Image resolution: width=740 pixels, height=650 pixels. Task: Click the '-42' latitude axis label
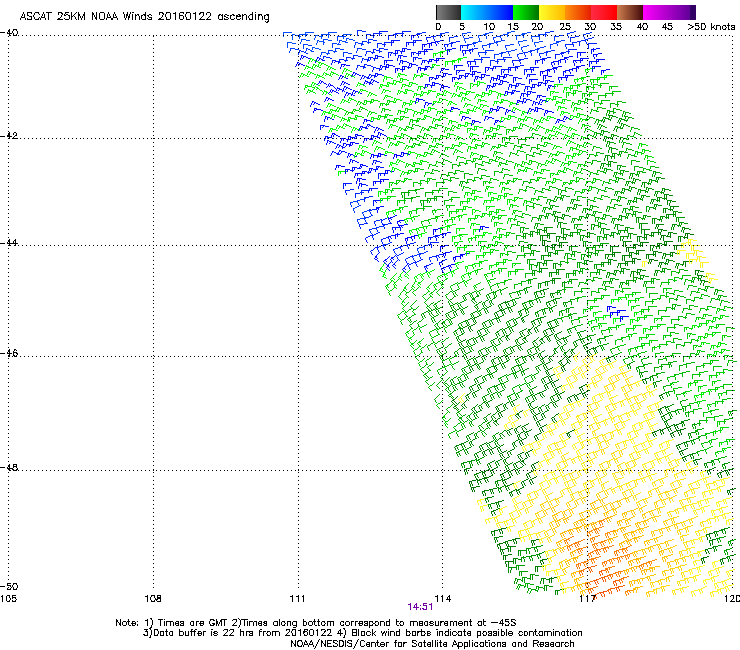(9, 135)
